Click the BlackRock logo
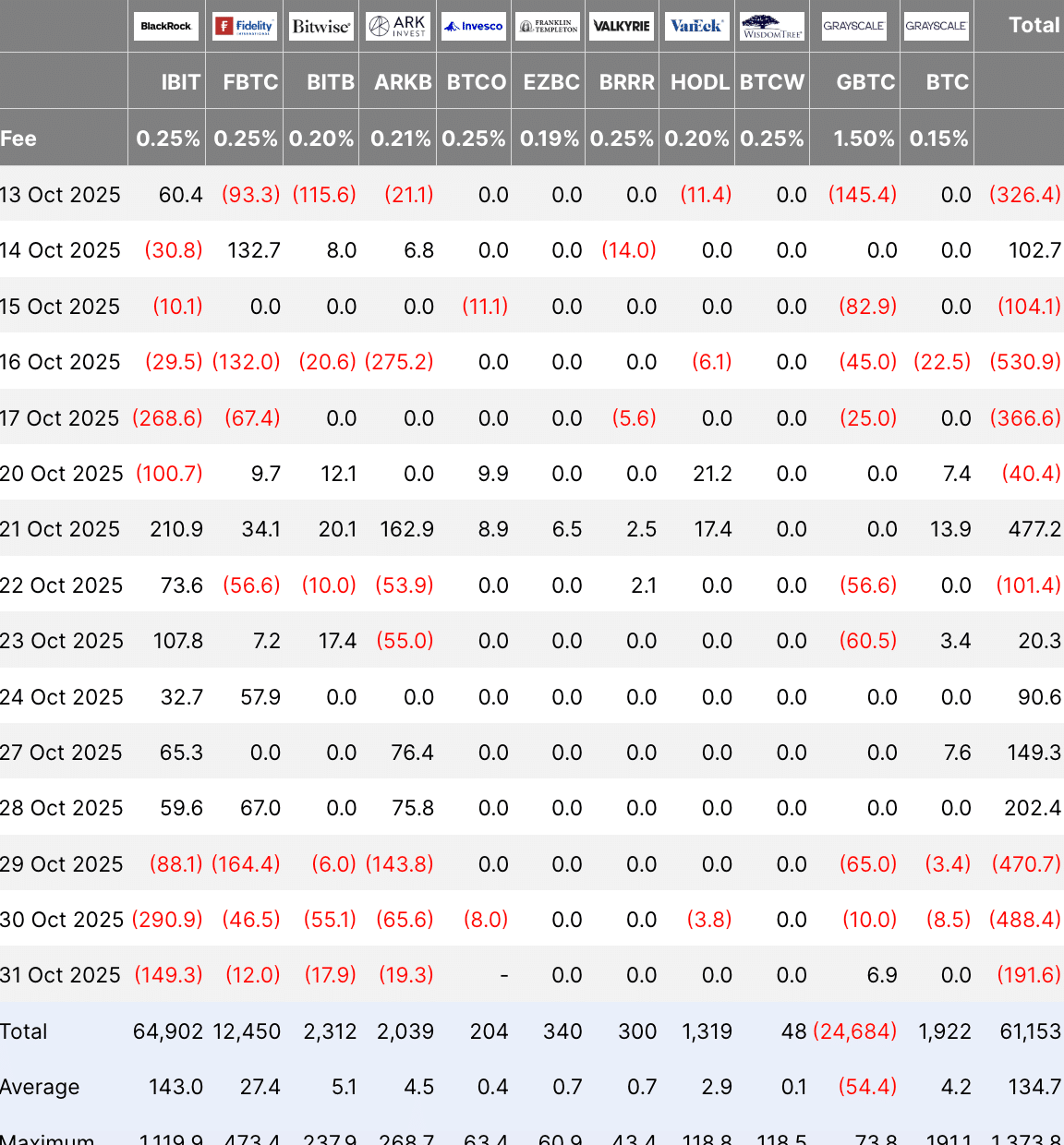Viewport: 1064px width, 1145px height. 166,26
